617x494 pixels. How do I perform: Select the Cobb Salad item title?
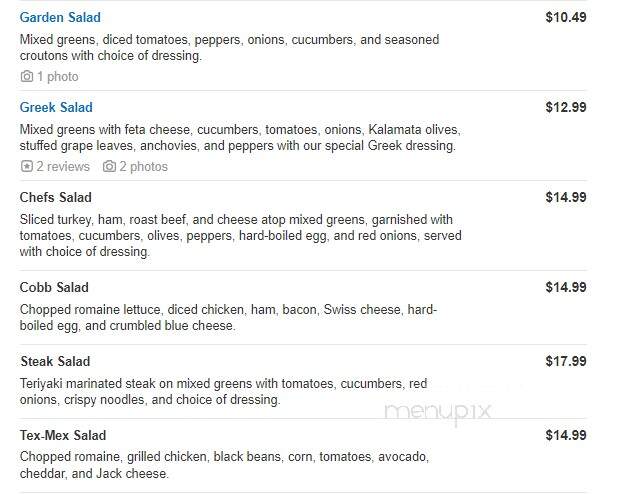54,287
